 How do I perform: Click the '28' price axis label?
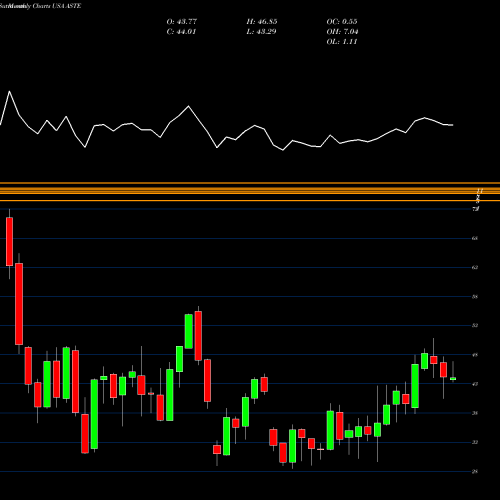(475, 471)
